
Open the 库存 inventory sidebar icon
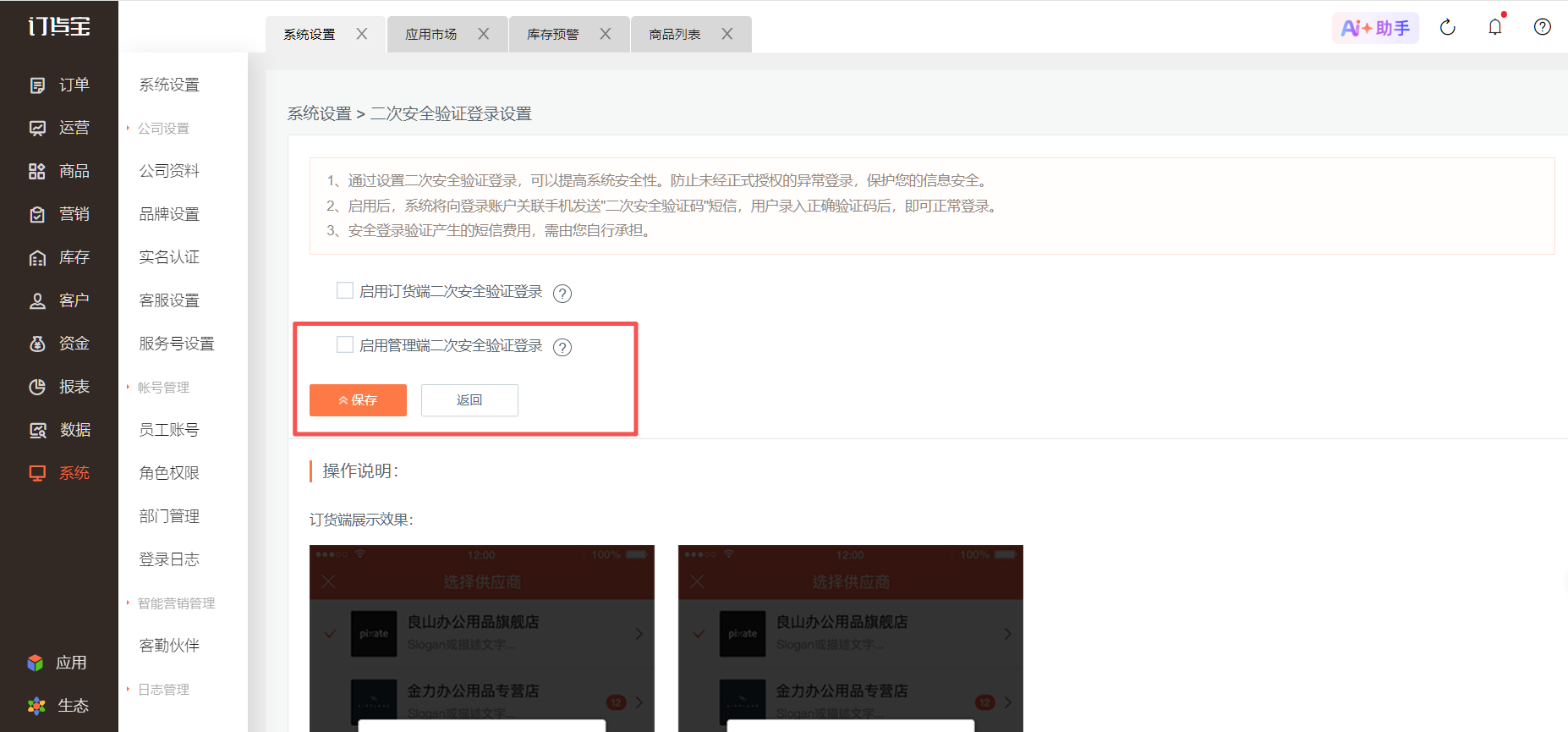(37, 257)
